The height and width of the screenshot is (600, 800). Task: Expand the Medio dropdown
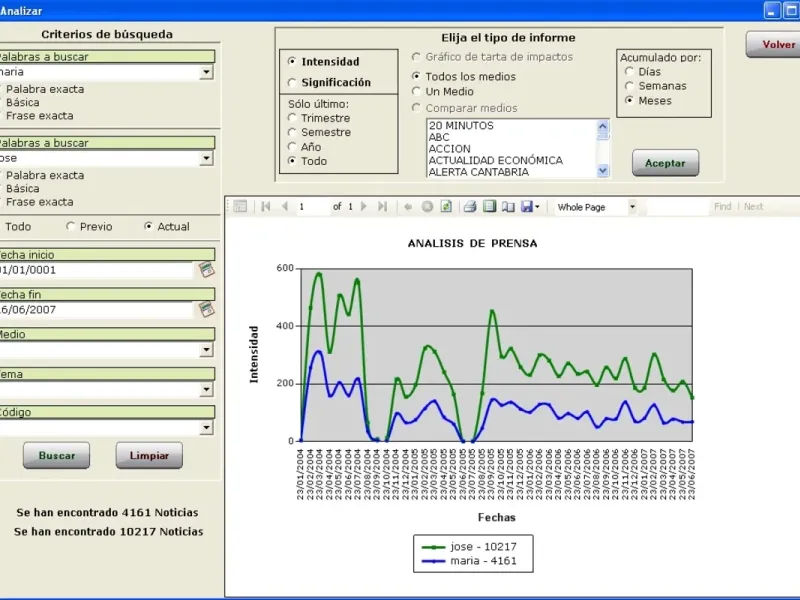point(206,349)
